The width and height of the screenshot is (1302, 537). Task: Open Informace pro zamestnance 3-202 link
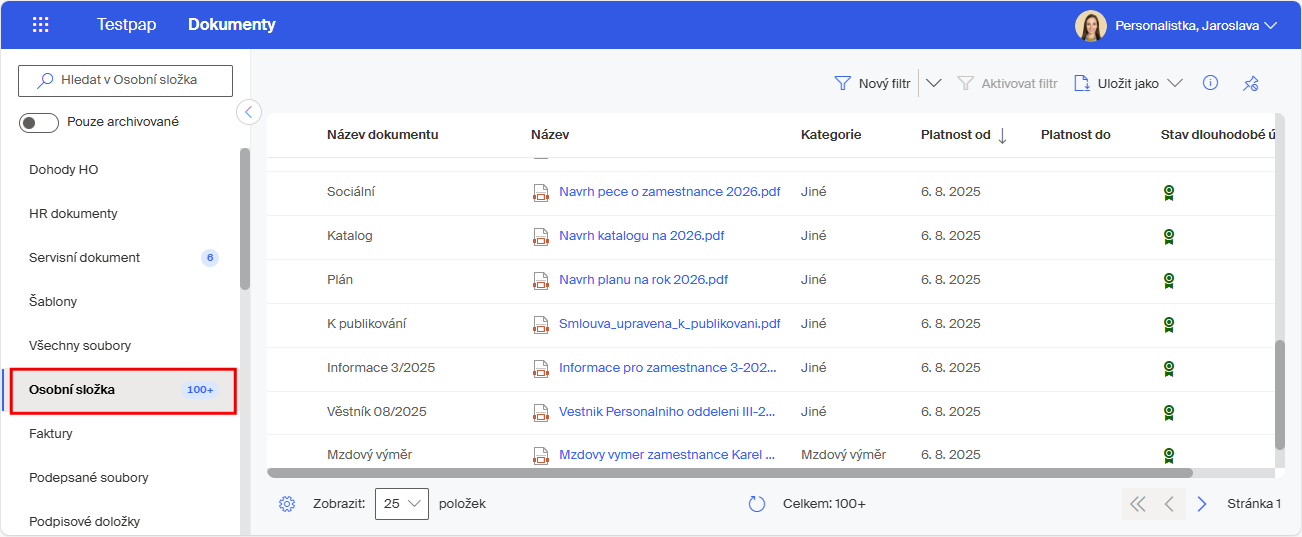[667, 368]
